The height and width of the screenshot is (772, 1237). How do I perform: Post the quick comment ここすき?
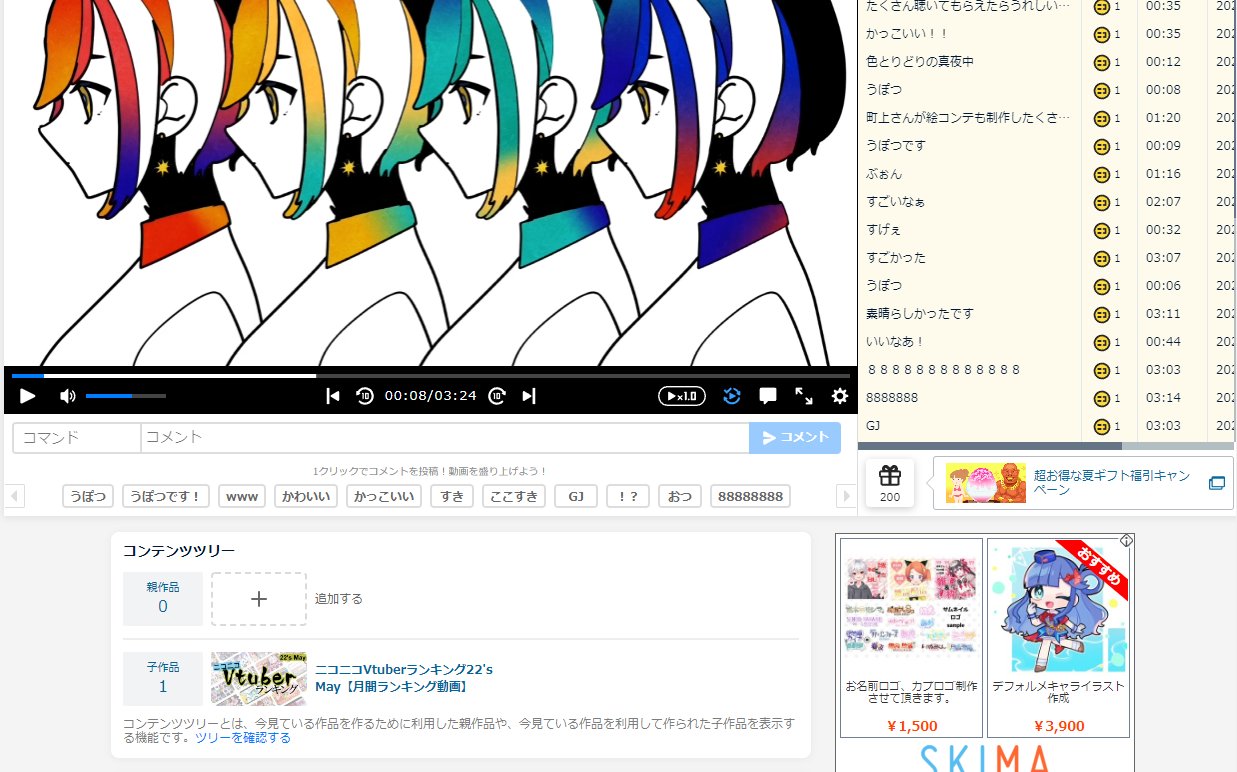514,496
